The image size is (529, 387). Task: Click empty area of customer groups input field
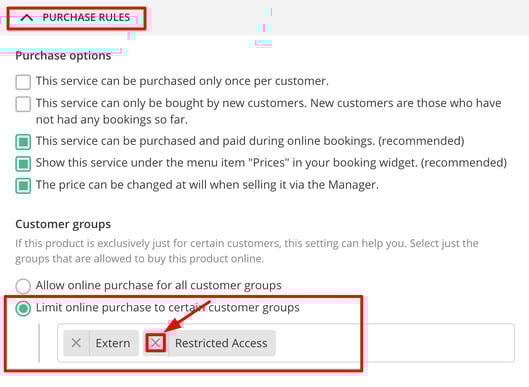[395, 343]
